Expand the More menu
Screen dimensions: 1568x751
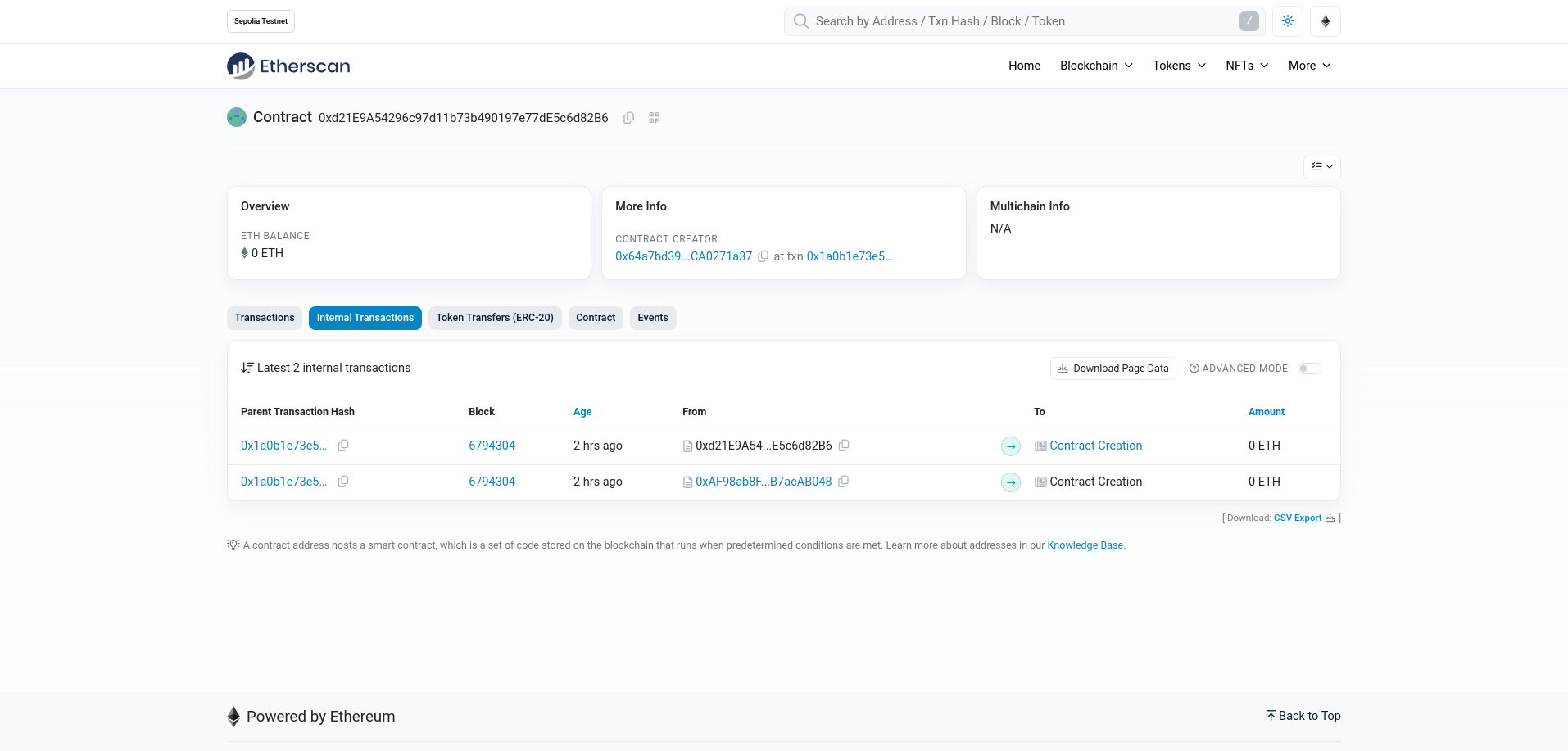click(1310, 66)
